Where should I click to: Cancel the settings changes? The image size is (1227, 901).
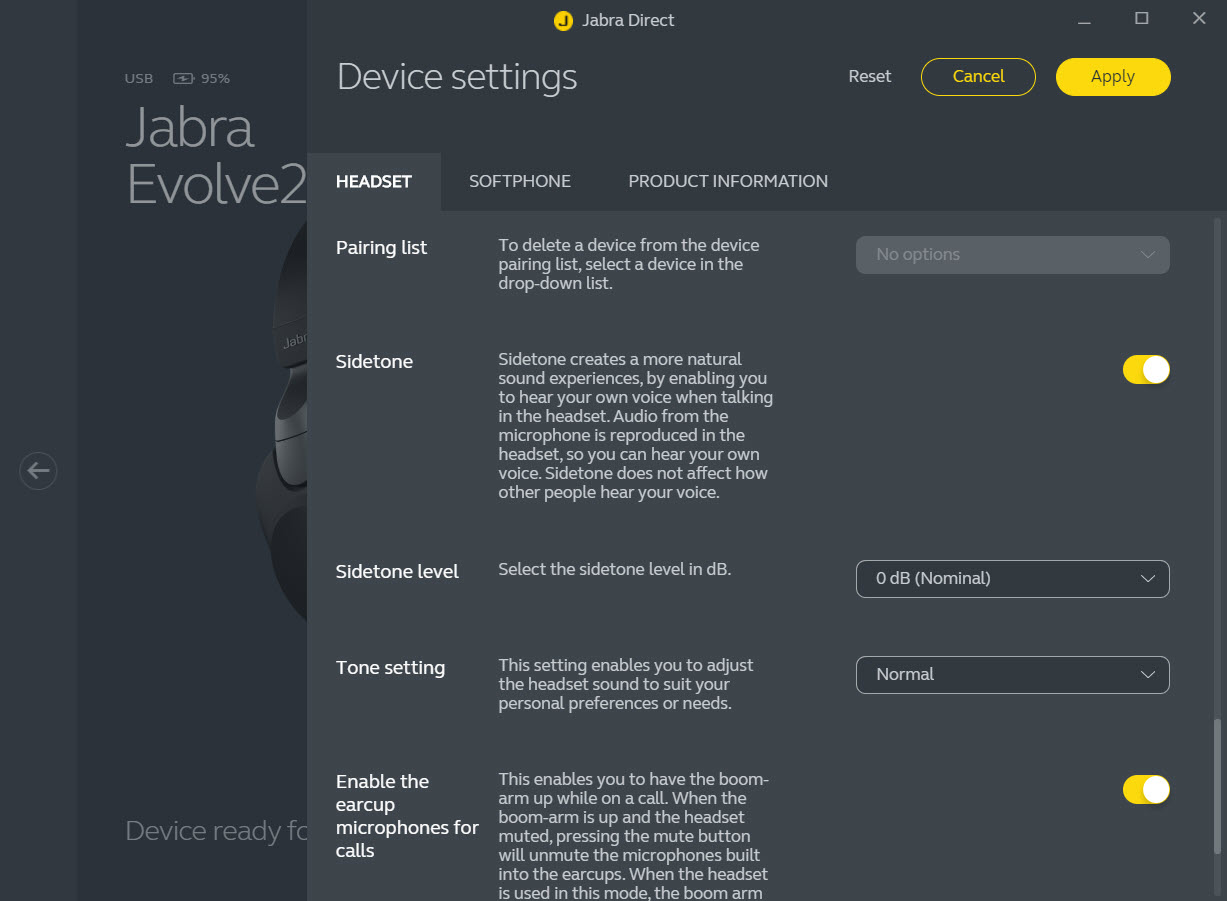978,77
